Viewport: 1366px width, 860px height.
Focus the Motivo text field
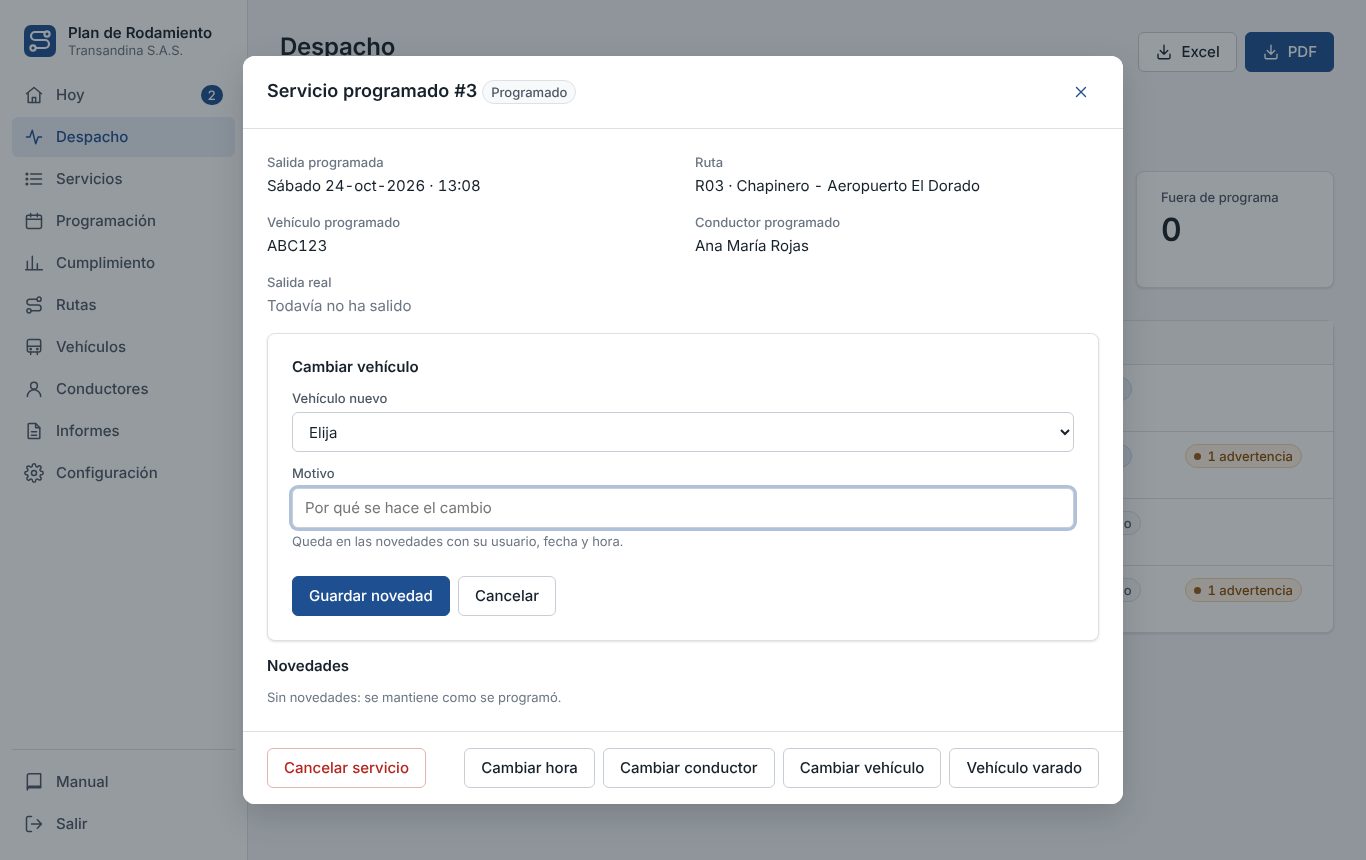coord(683,508)
